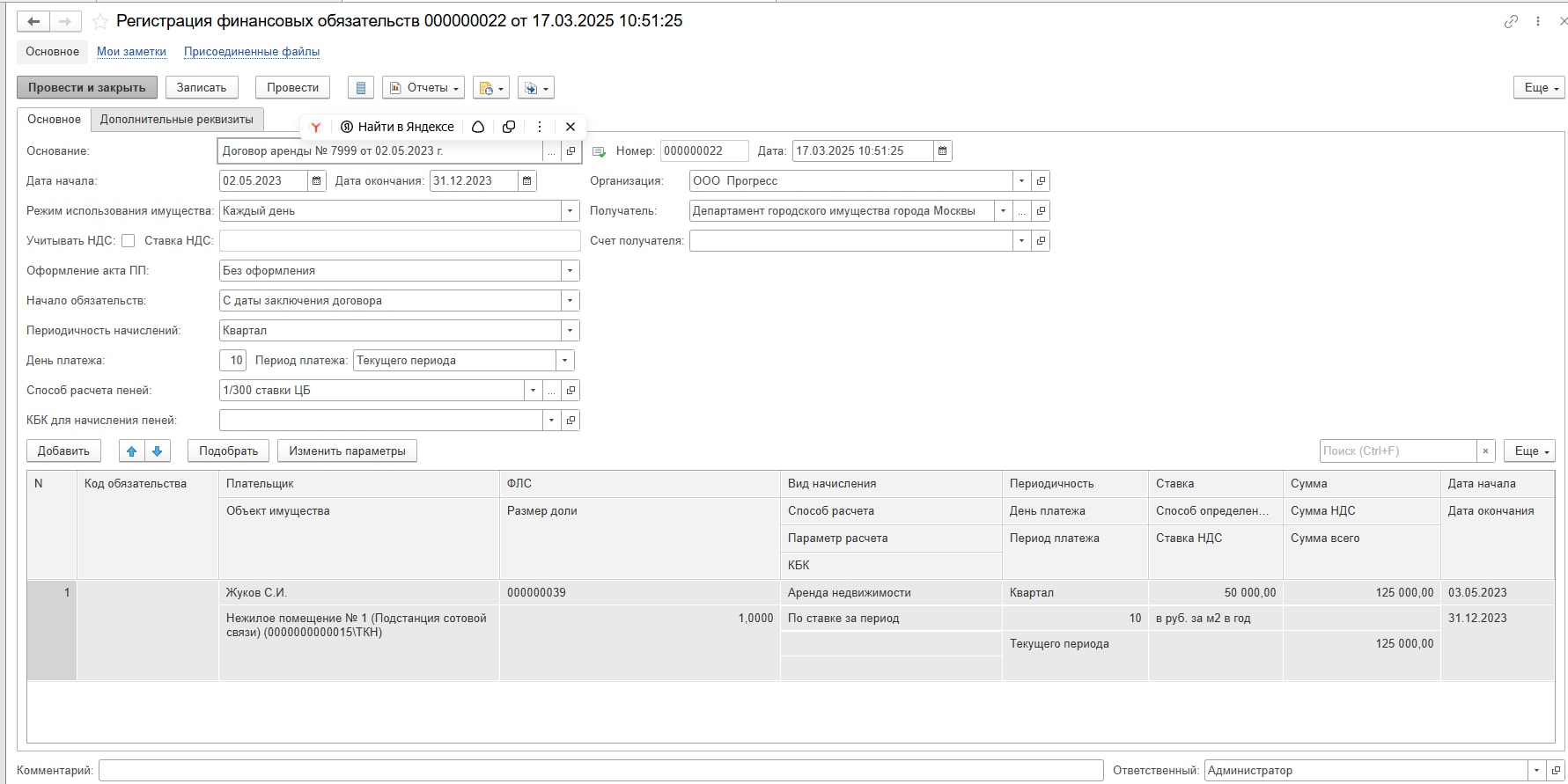Toggle the Учитывать НДС checkbox
The width and height of the screenshot is (1568, 784).
[x=129, y=241]
